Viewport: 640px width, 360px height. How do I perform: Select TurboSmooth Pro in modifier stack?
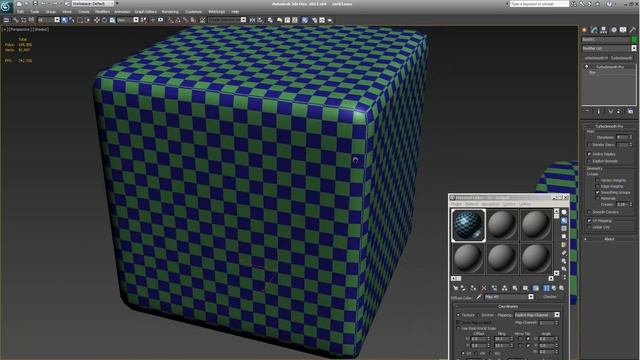(x=610, y=67)
